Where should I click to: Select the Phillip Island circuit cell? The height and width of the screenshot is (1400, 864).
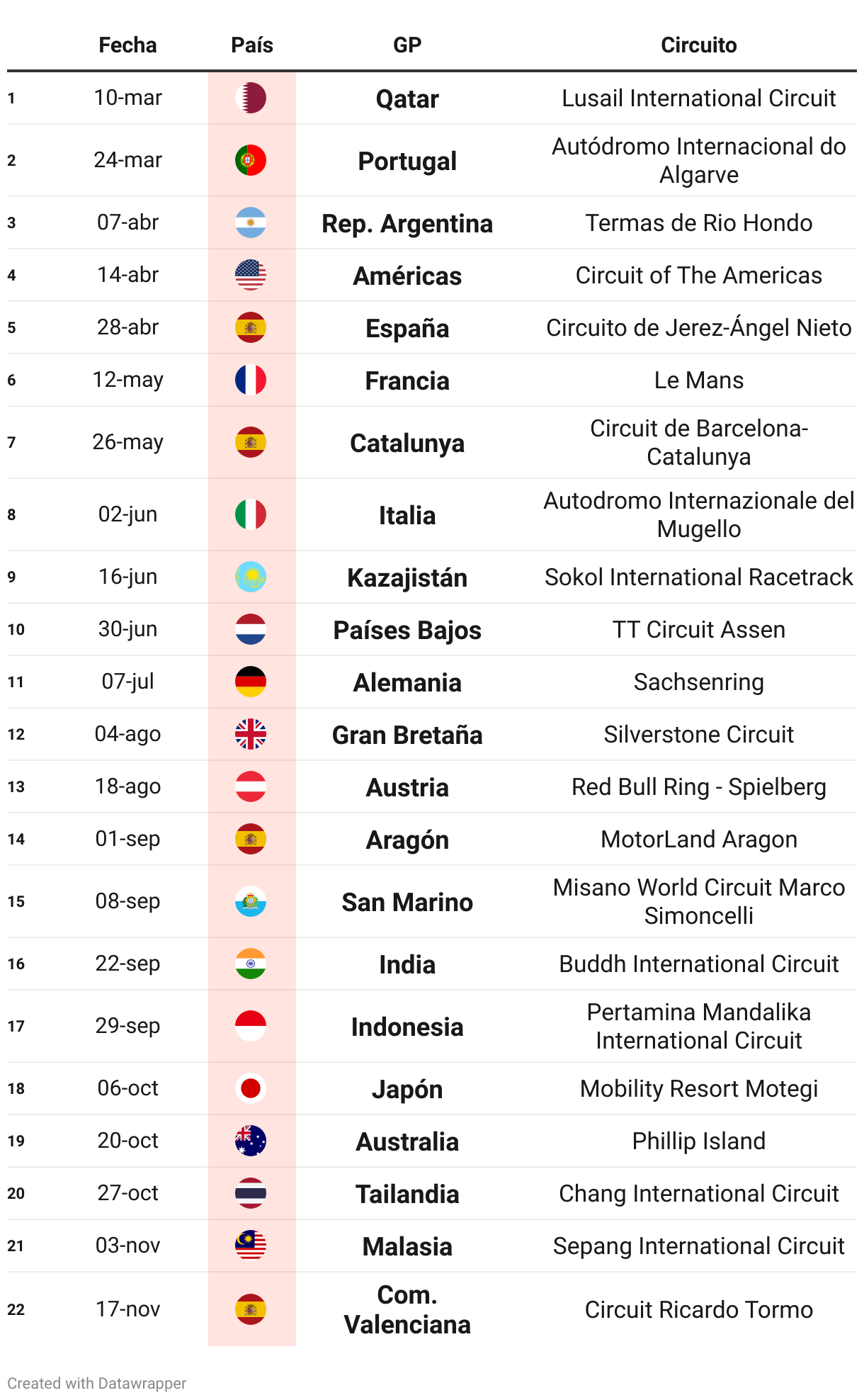click(x=698, y=1141)
